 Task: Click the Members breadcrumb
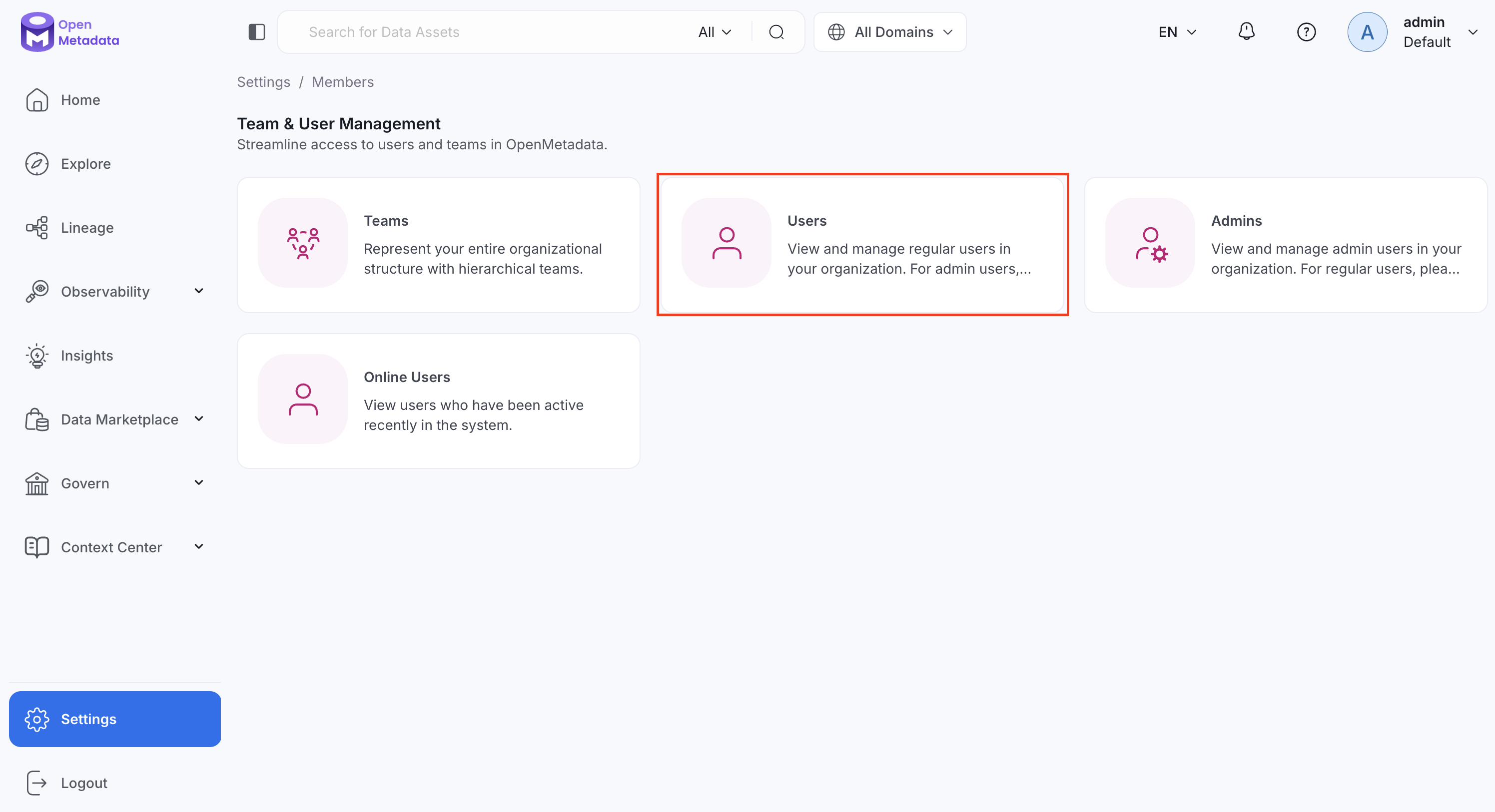click(x=342, y=82)
